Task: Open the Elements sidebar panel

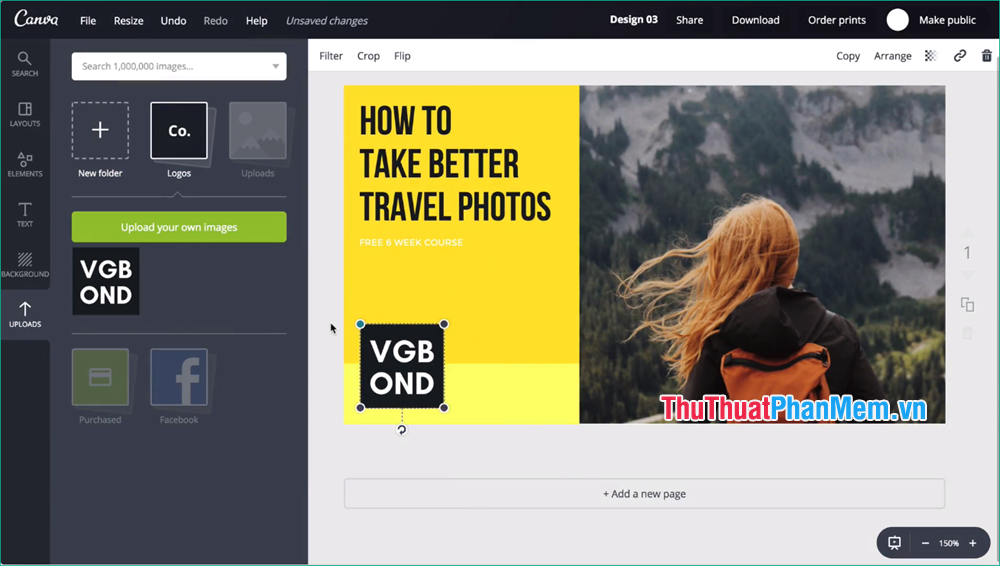Action: click(x=25, y=165)
